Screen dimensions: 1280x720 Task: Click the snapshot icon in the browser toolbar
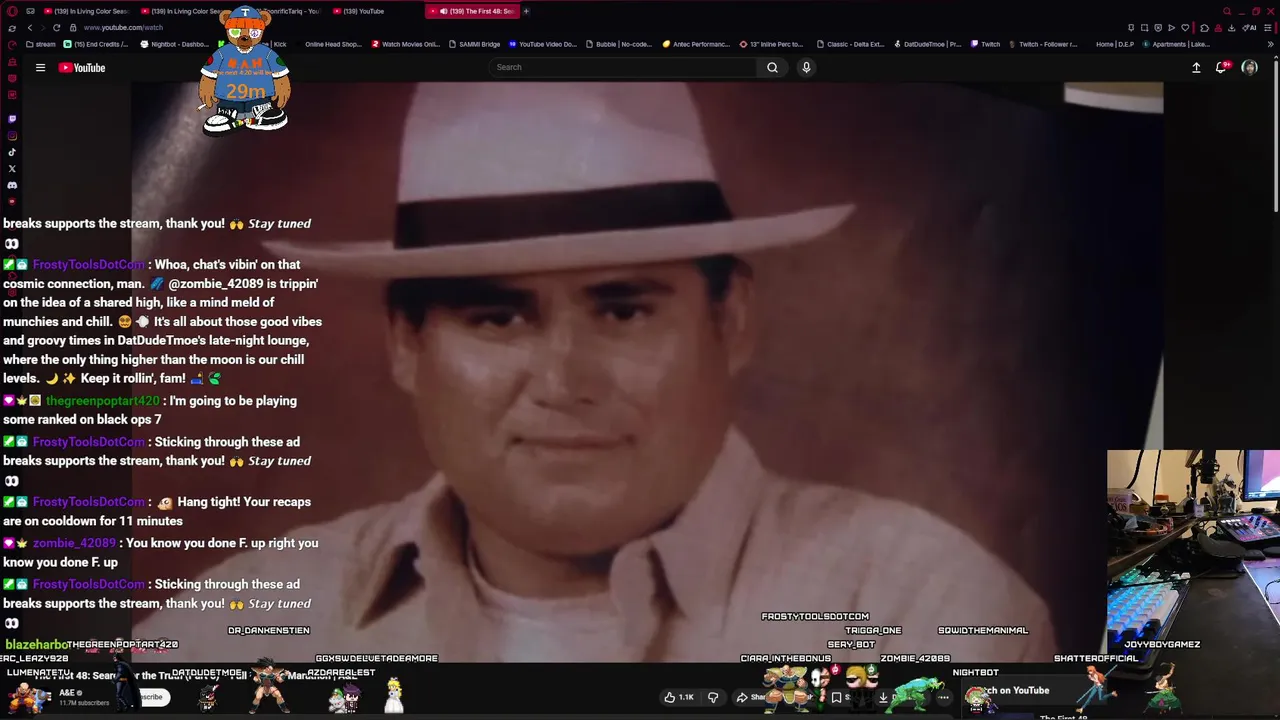tap(1144, 28)
